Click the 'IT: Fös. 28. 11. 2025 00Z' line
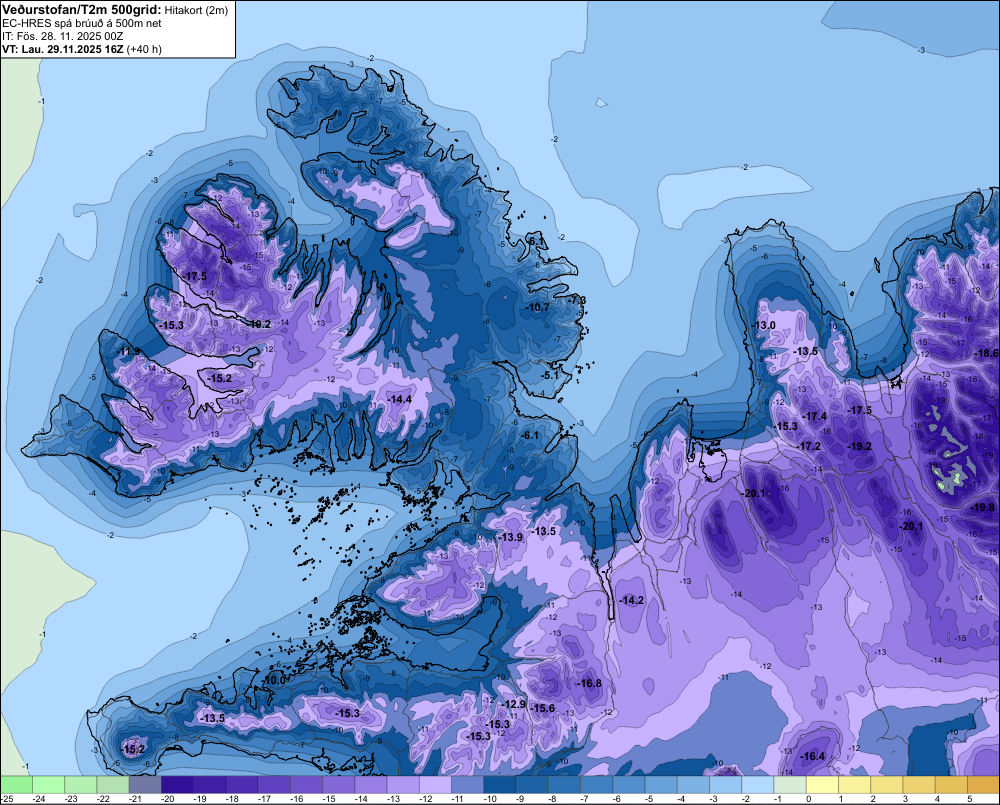Image resolution: width=1000 pixels, height=805 pixels. pos(62,36)
